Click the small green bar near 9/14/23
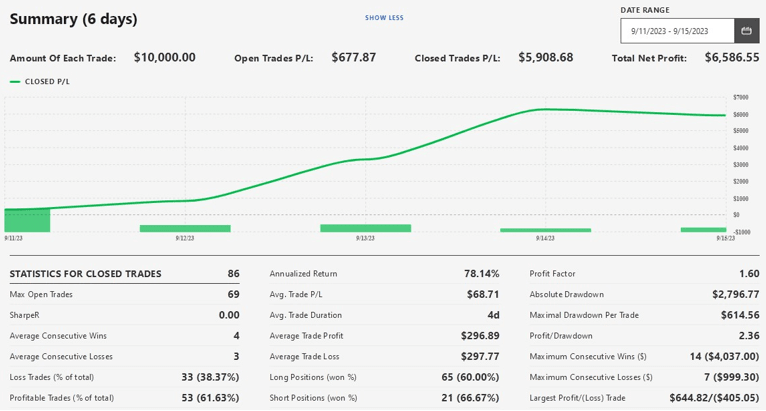Image resolution: width=766 pixels, height=411 pixels. (x=545, y=230)
